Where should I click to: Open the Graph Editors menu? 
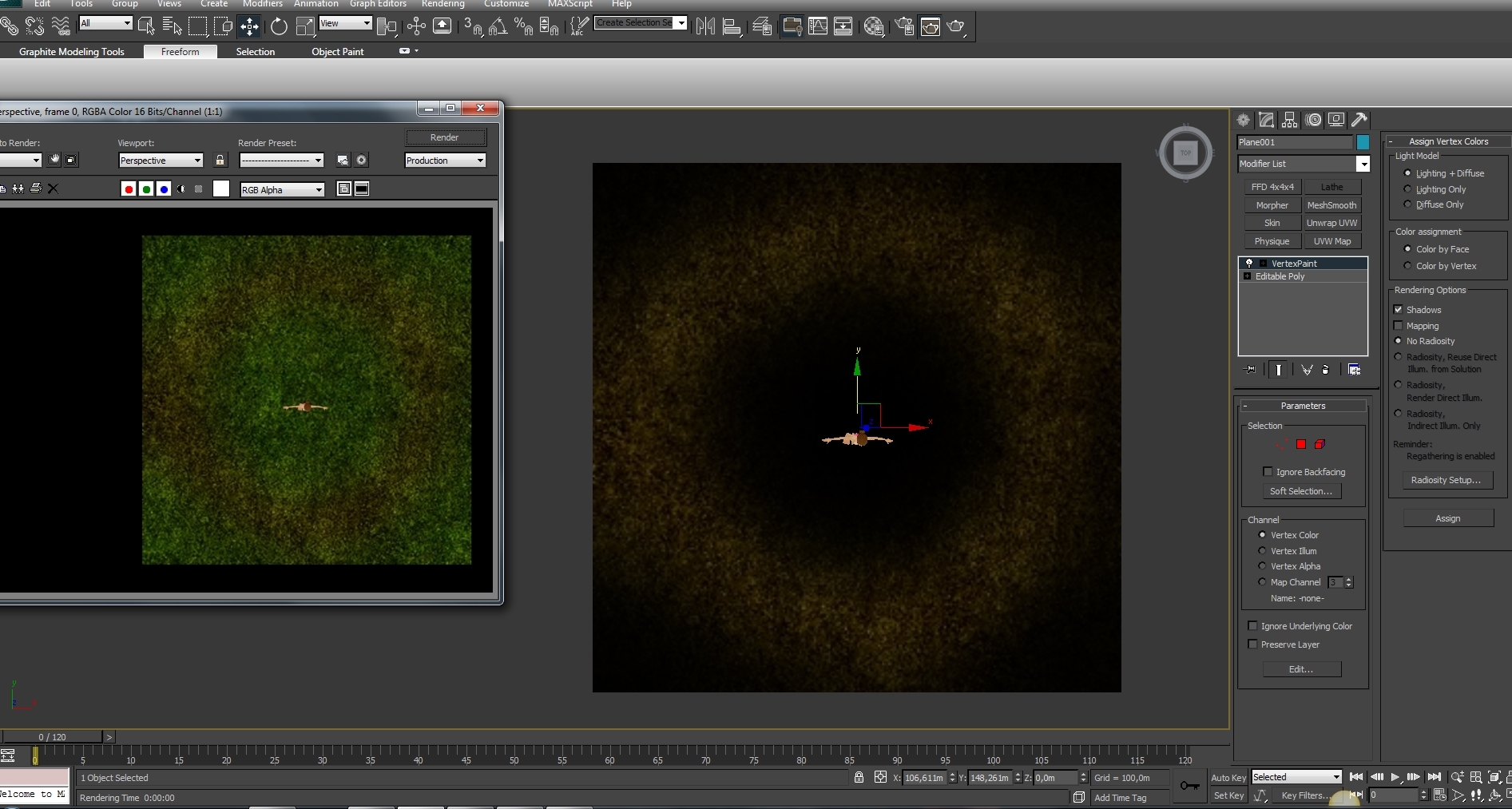click(x=378, y=4)
